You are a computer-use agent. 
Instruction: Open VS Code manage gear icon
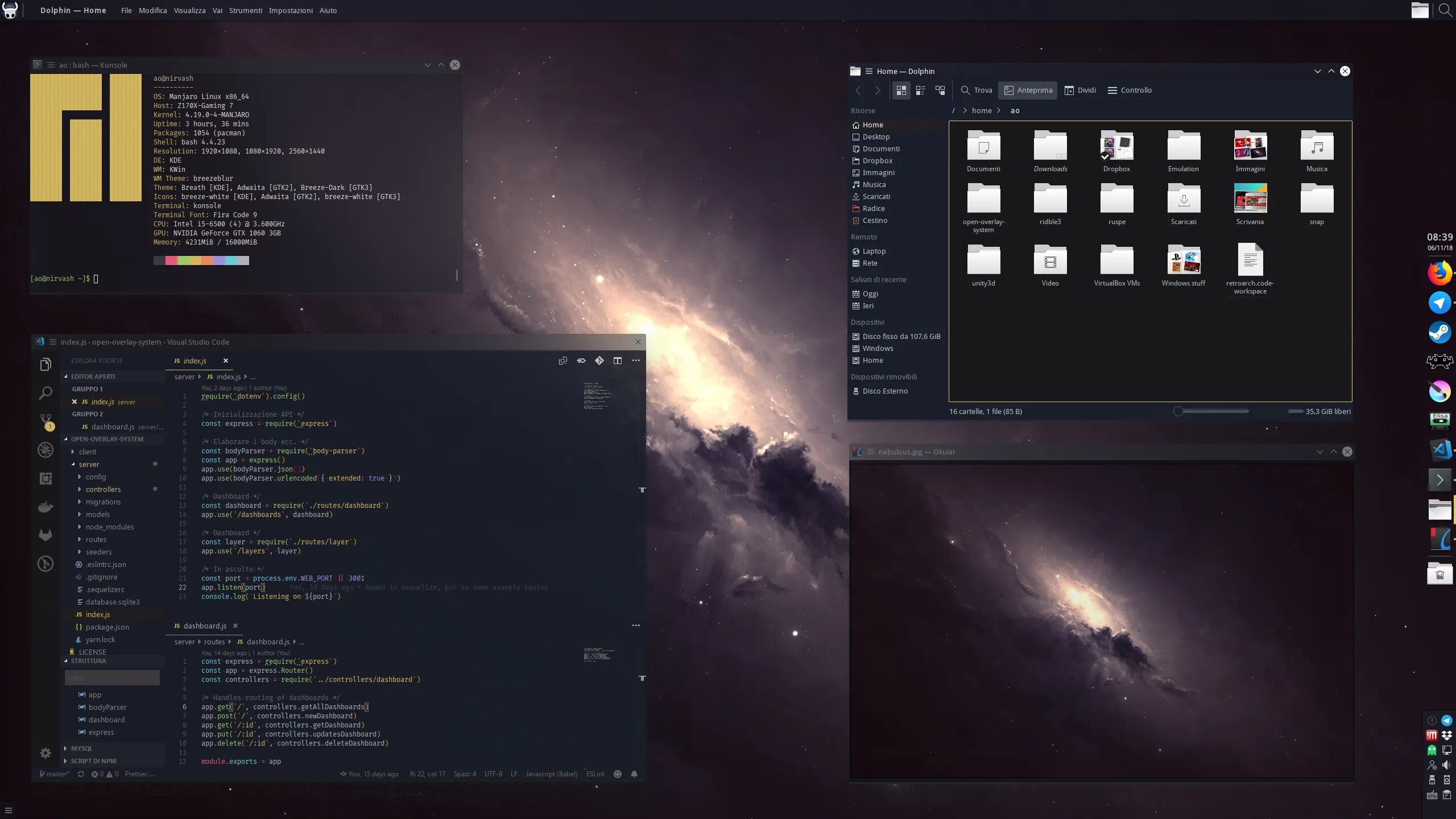click(x=45, y=753)
